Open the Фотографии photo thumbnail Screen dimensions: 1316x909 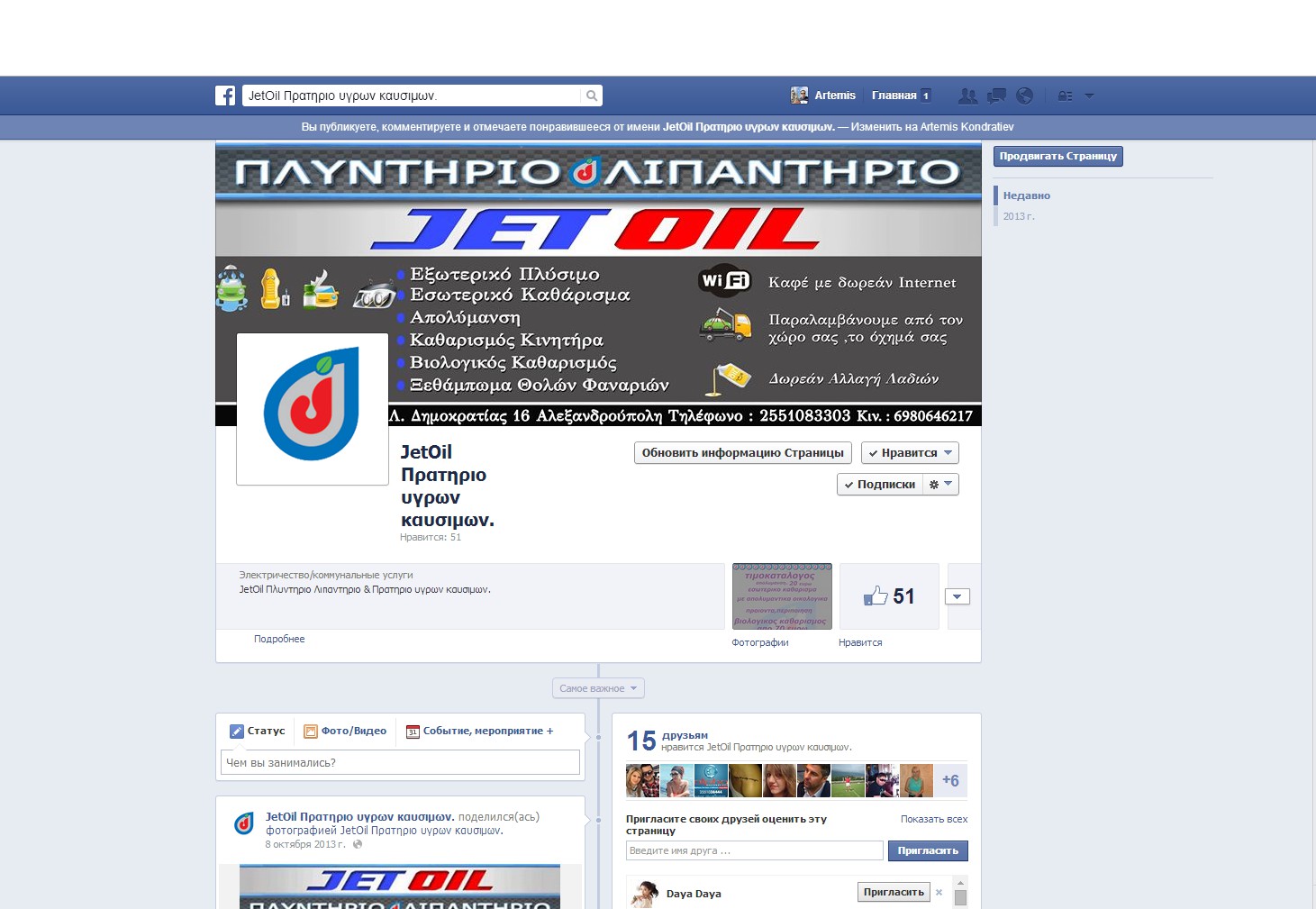click(x=782, y=596)
